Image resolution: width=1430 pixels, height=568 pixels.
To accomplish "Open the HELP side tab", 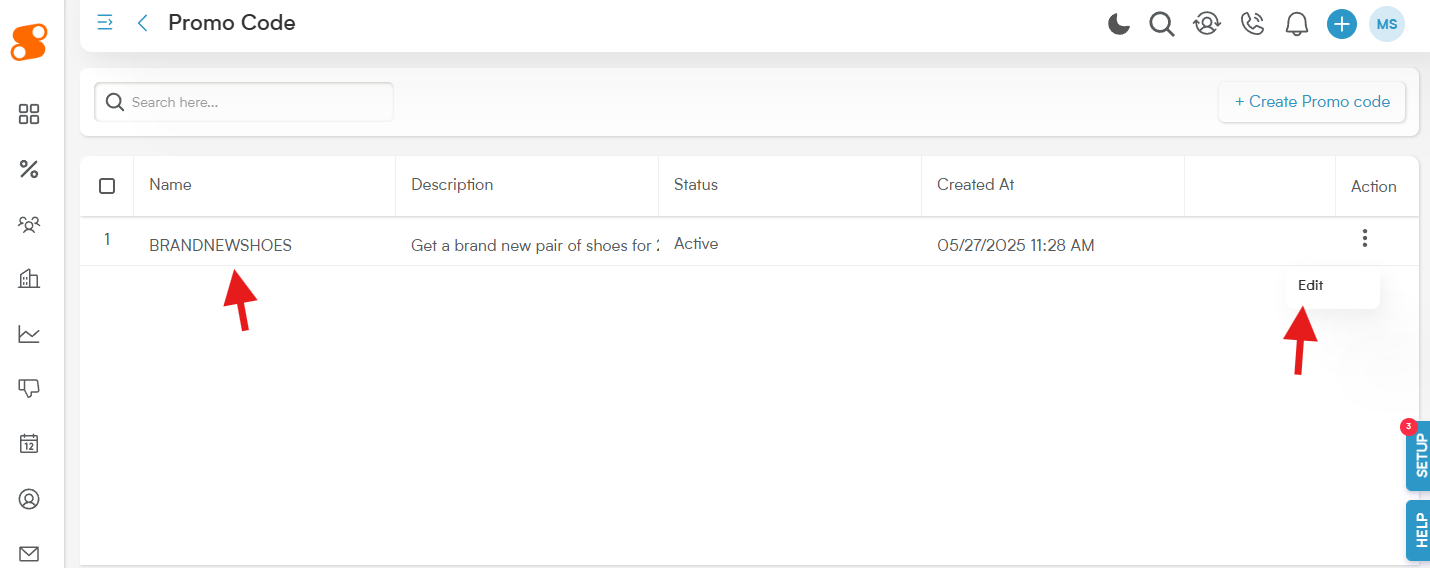I will pos(1418,530).
